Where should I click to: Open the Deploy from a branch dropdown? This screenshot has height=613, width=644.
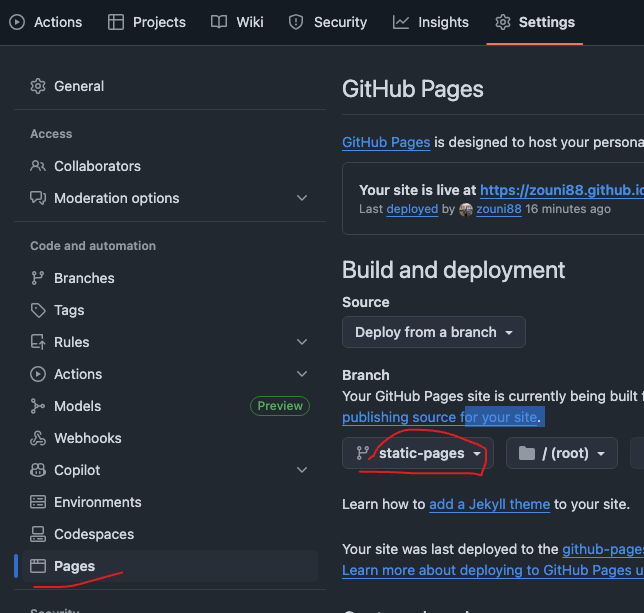pos(433,332)
